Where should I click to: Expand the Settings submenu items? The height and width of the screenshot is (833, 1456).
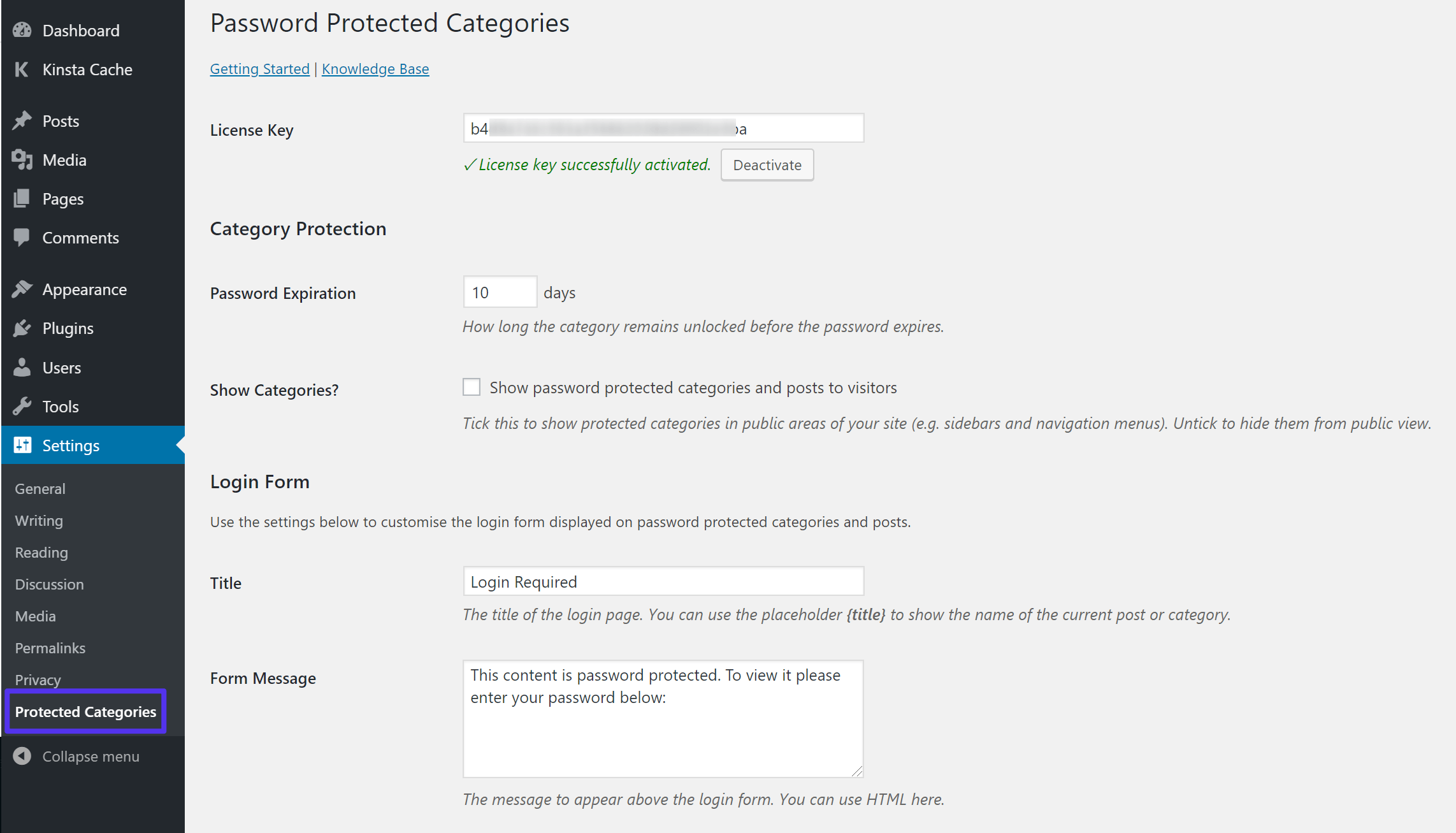70,445
